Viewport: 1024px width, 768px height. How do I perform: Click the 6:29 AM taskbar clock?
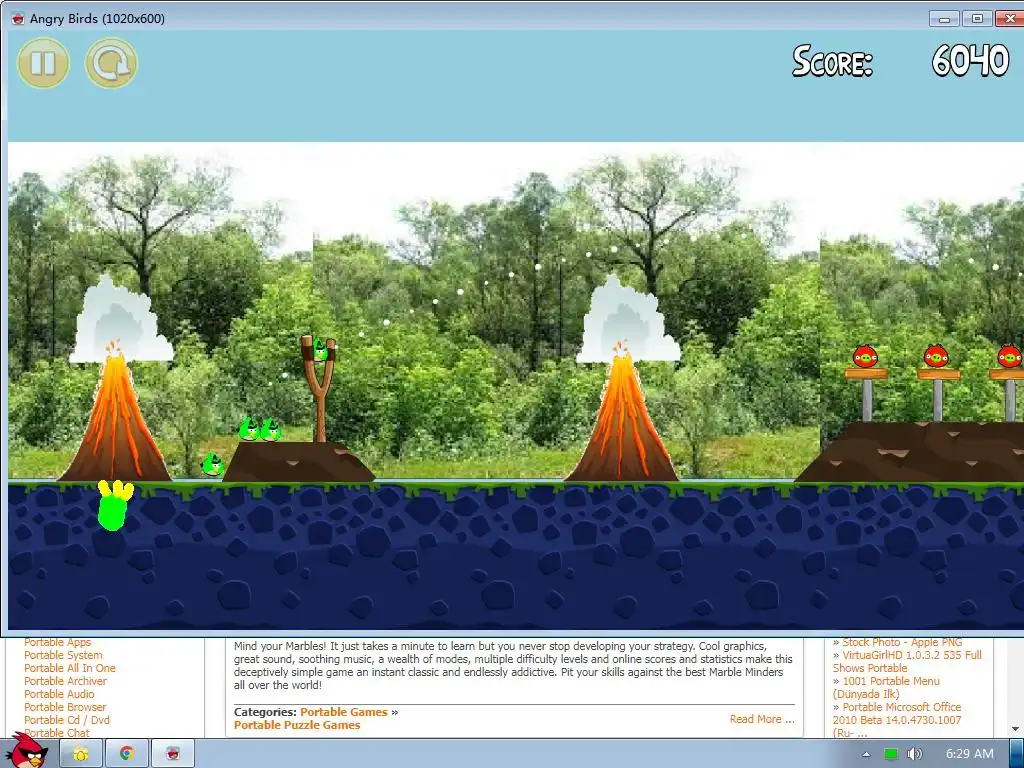970,754
